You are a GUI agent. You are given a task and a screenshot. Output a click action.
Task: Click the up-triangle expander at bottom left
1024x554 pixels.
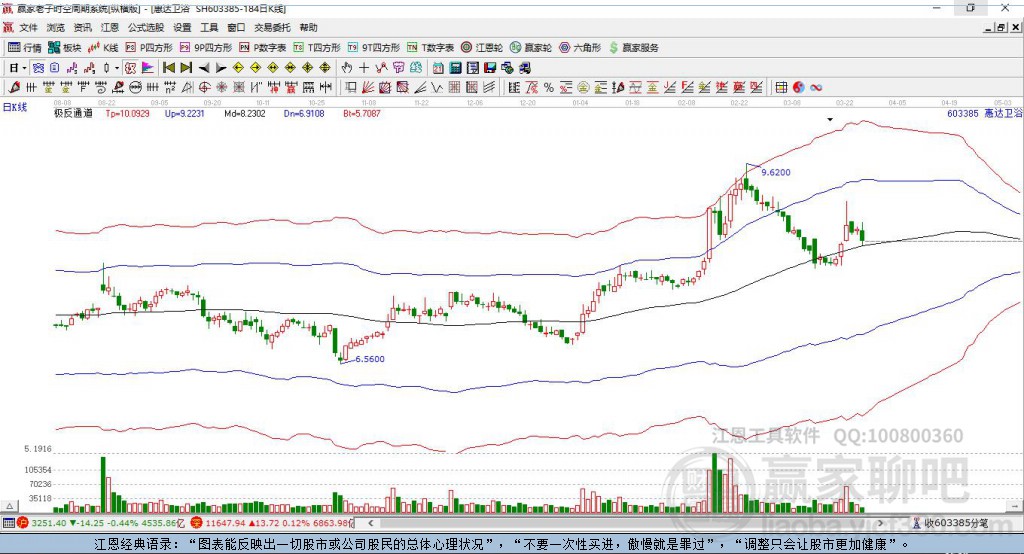pos(9,506)
